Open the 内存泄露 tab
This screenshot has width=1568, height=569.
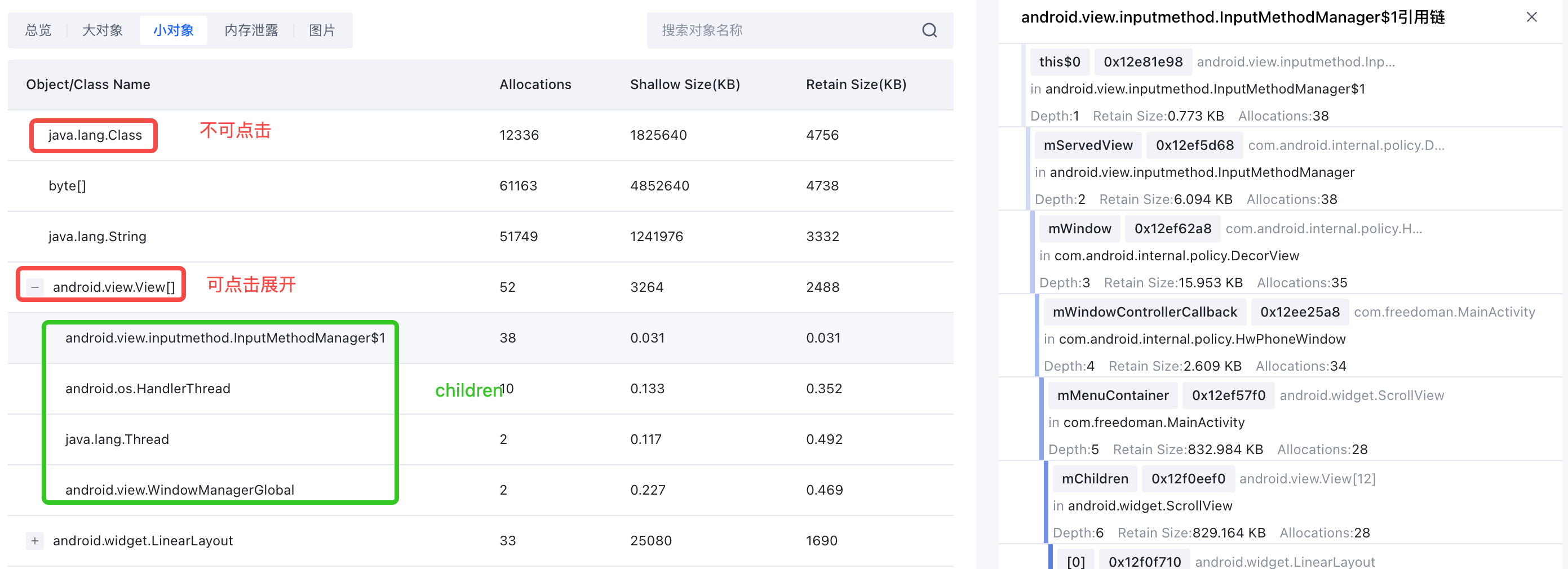(x=251, y=30)
